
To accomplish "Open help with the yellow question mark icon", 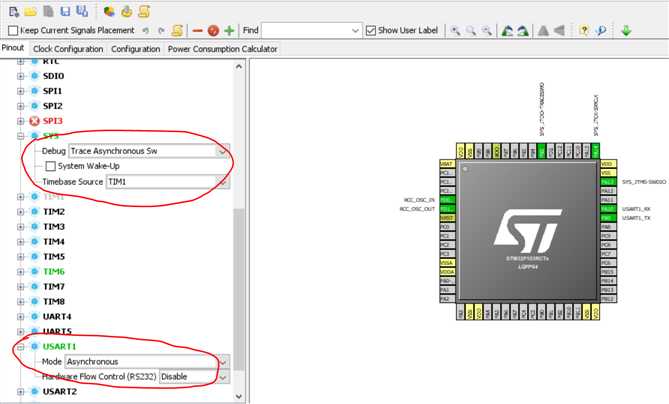I will coord(584,30).
